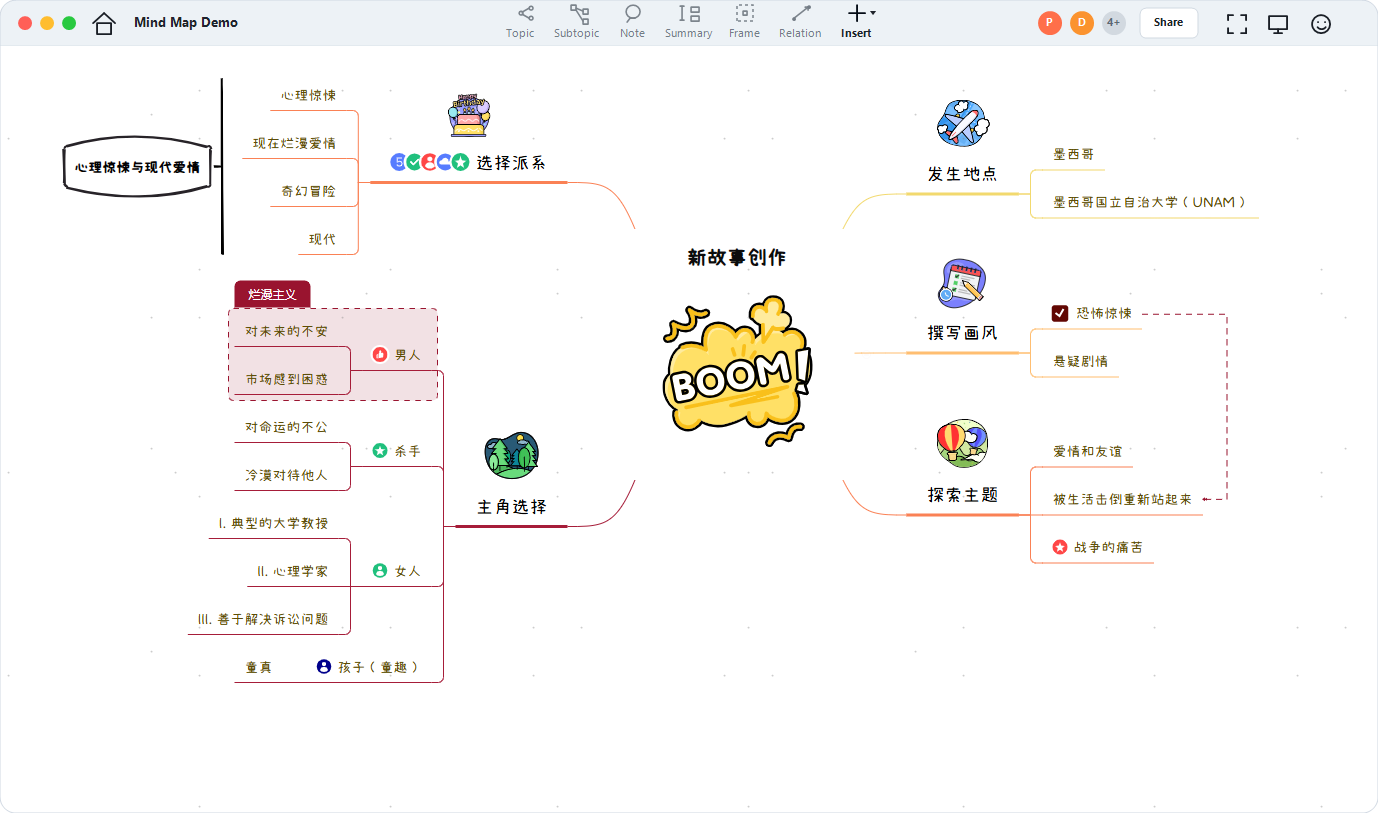This screenshot has width=1378, height=813.
Task: Select the 烂漫主义 frame label
Action: click(272, 294)
